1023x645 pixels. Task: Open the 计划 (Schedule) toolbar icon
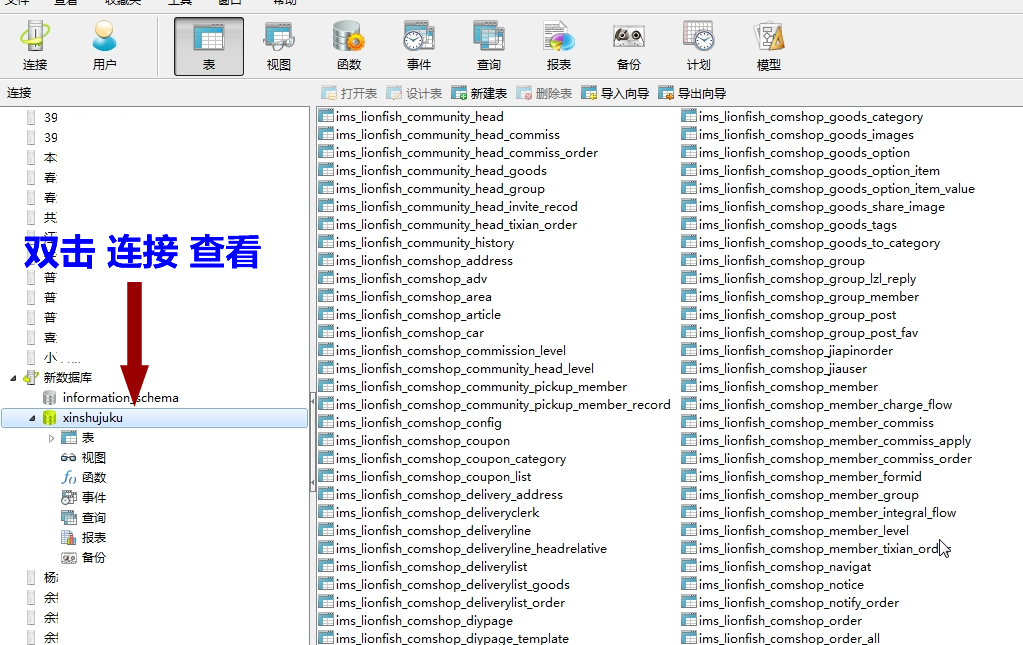(699, 46)
